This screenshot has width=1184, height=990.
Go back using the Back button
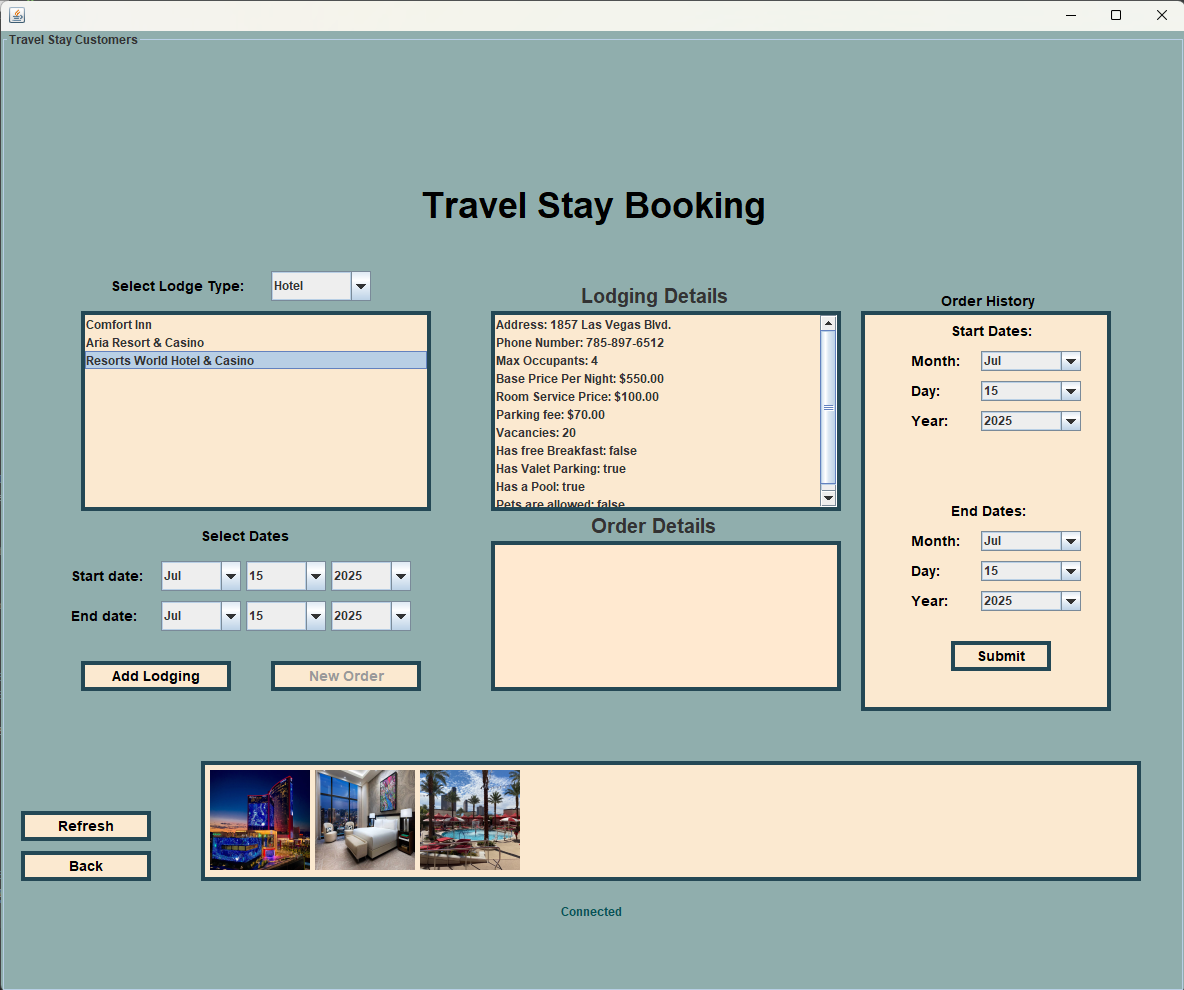coord(86,866)
